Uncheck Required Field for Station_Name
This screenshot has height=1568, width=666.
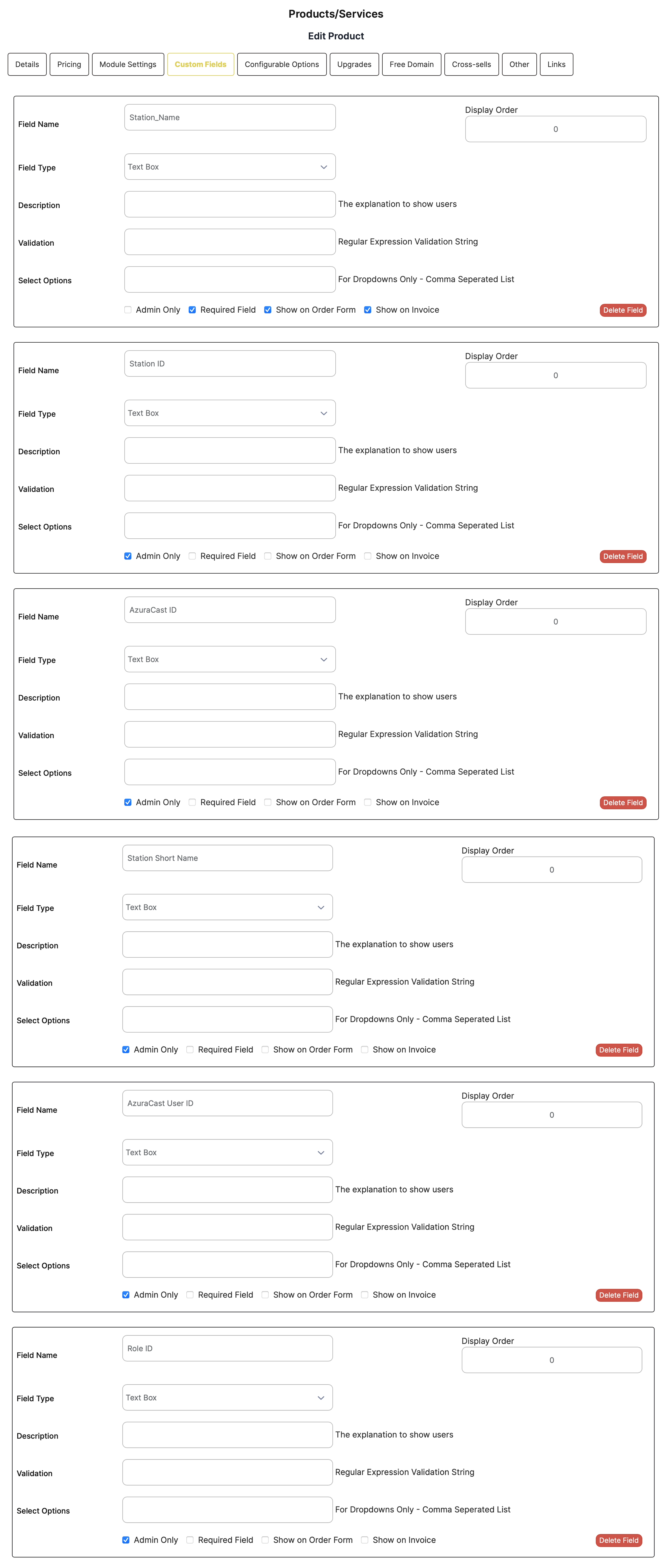[193, 310]
